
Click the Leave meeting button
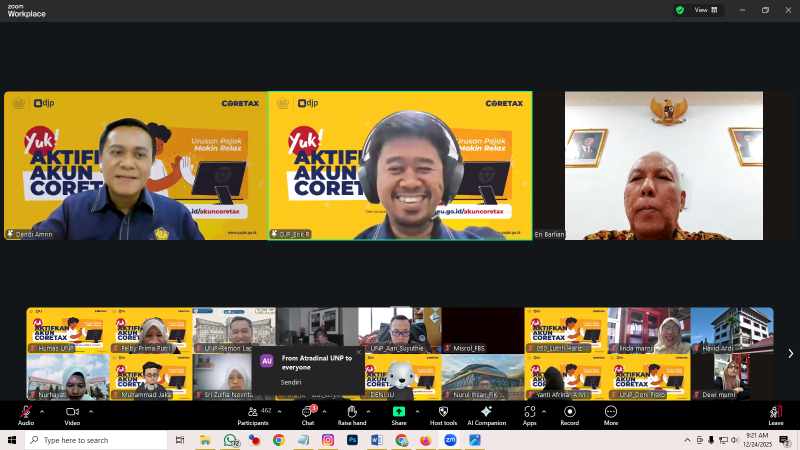775,412
